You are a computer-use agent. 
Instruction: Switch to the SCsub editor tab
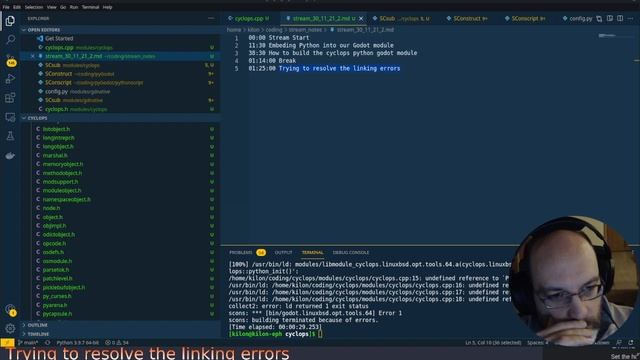click(x=404, y=18)
